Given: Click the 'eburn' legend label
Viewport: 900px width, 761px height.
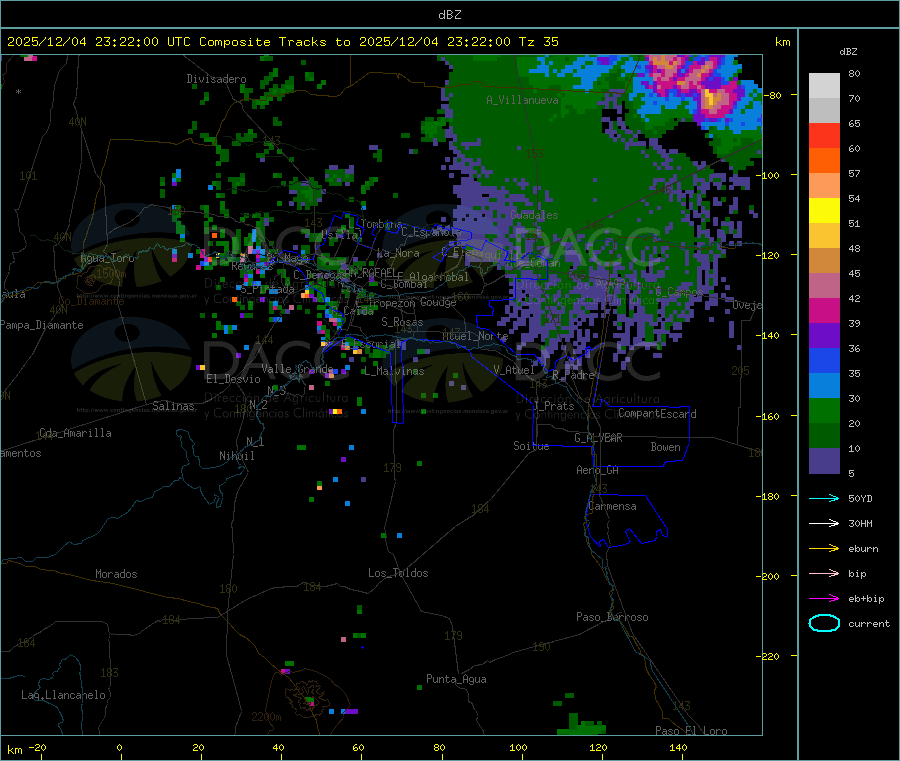Looking at the screenshot, I should (x=863, y=549).
